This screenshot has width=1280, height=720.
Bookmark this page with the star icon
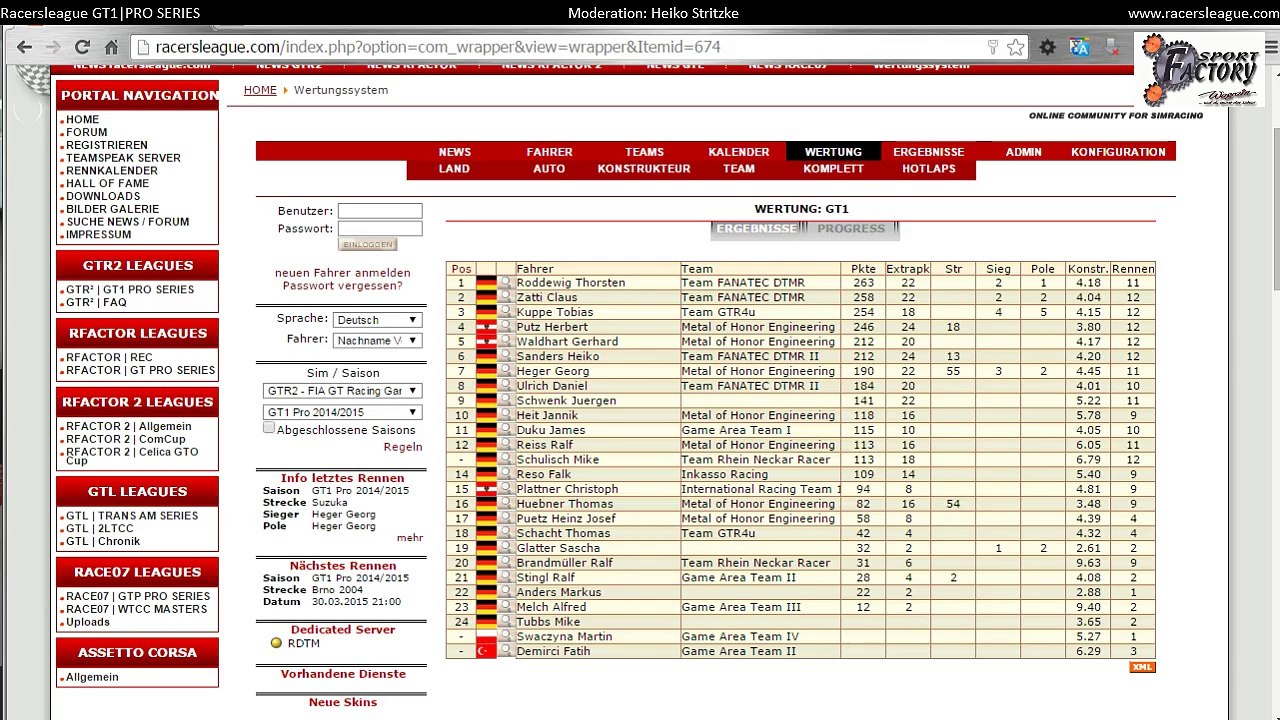1015,47
